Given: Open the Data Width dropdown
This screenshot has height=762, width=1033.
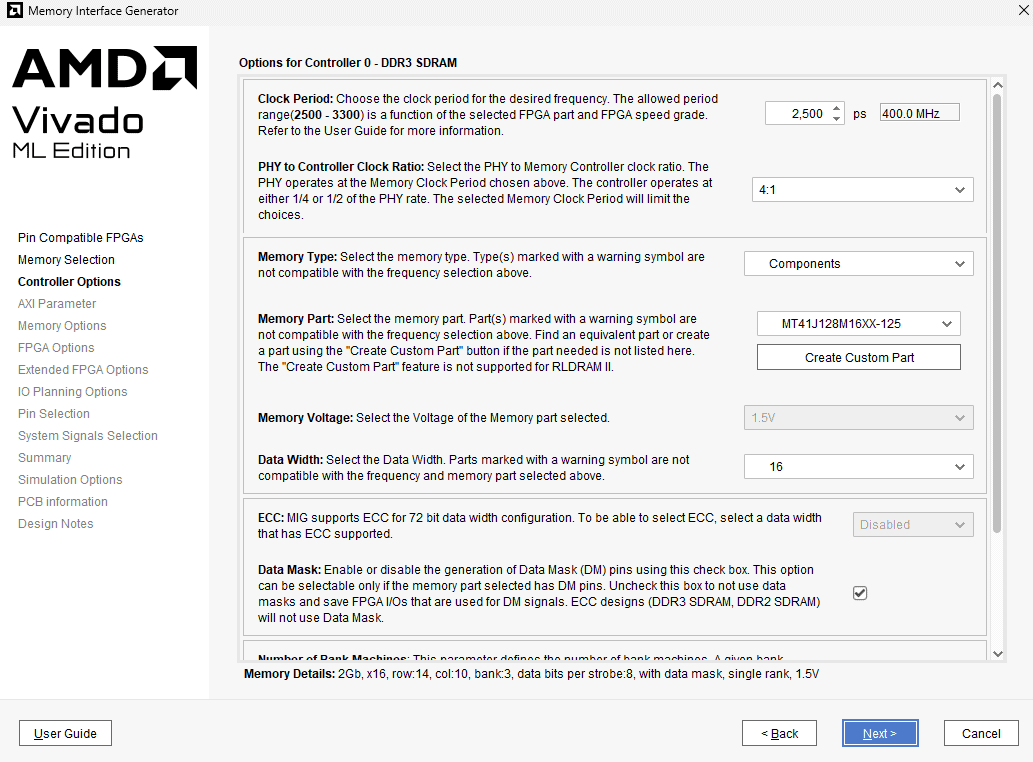Looking at the screenshot, I should point(858,466).
